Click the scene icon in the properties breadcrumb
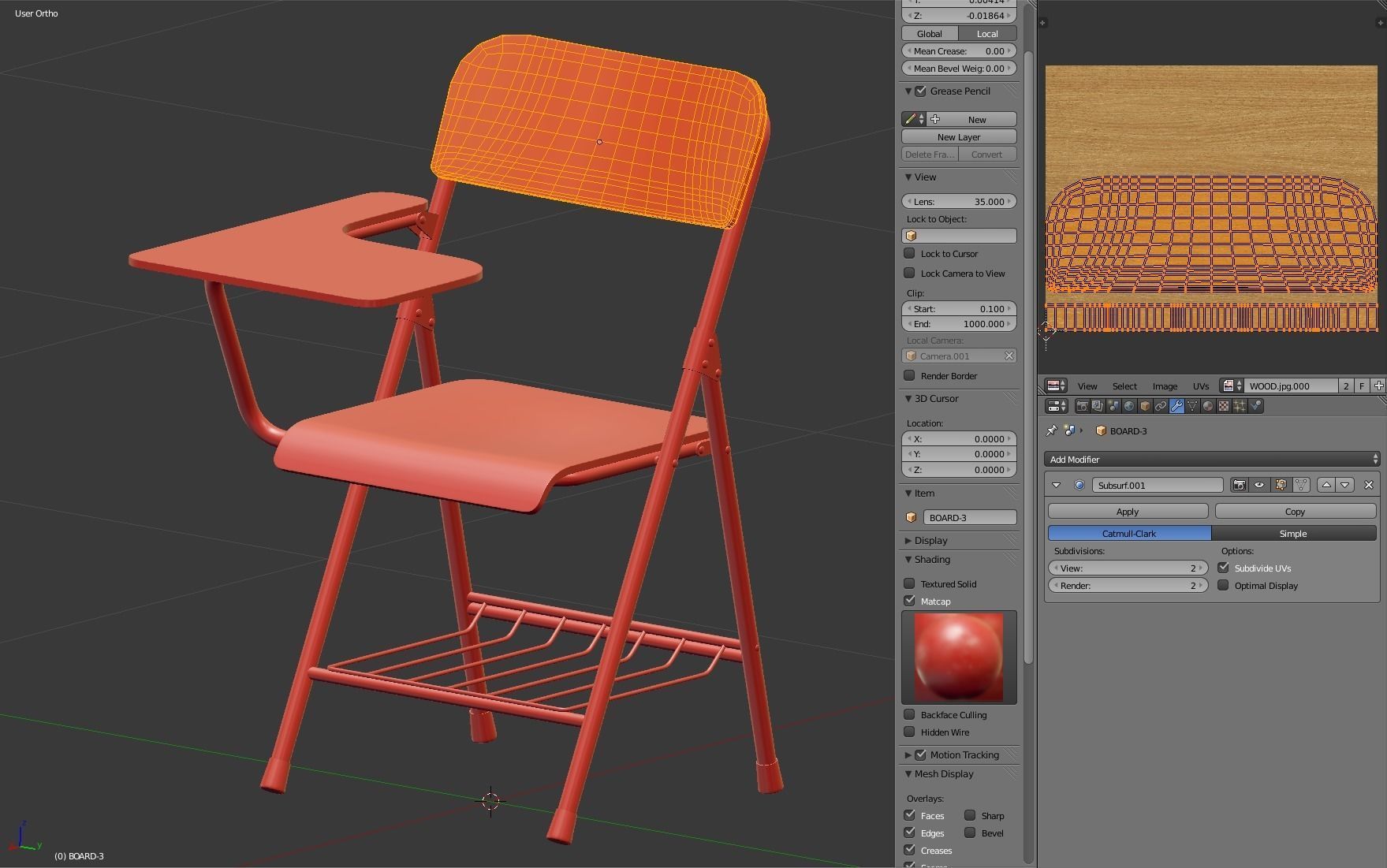The height and width of the screenshot is (868, 1387). pos(1070,430)
